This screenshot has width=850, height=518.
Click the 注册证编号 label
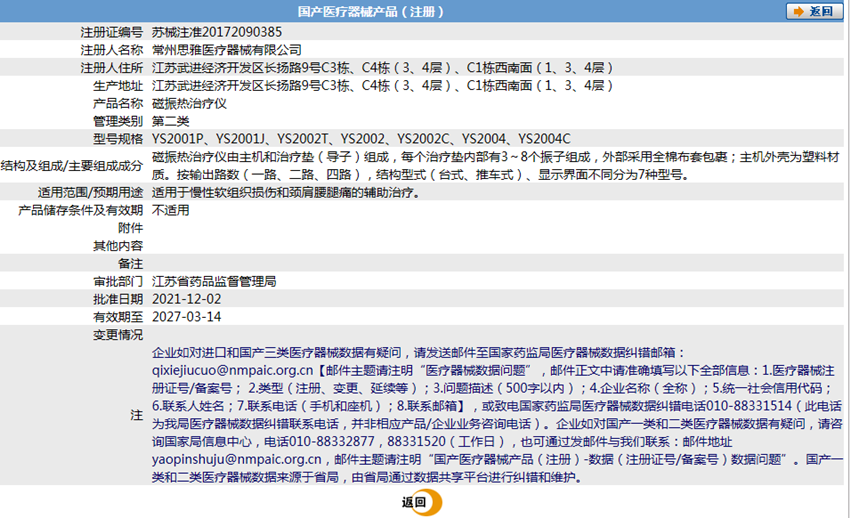click(112, 32)
